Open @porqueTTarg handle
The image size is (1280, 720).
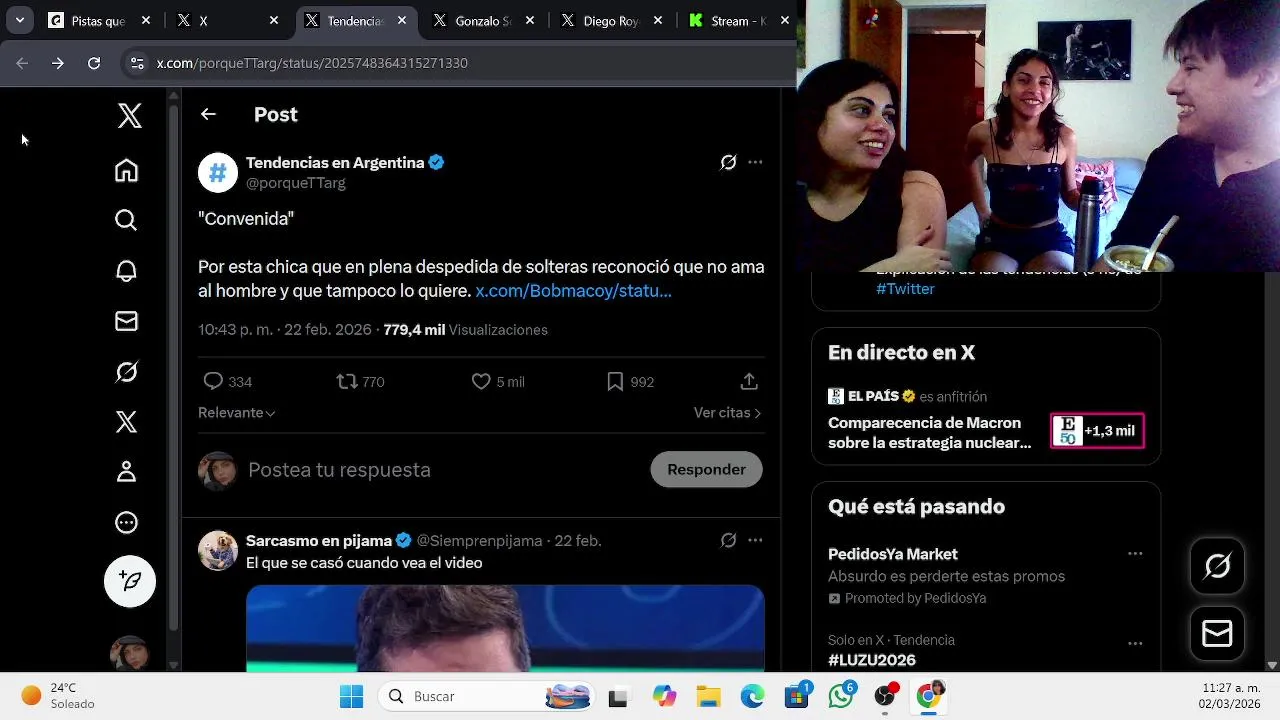(296, 183)
